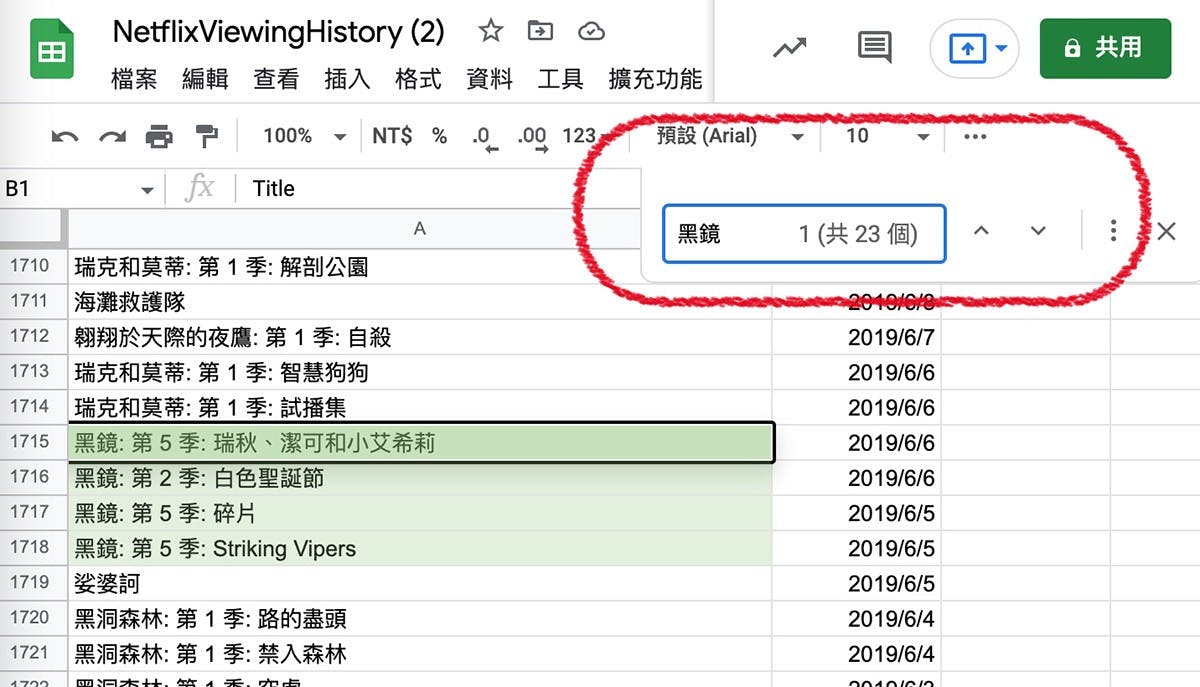
Task: Click cell 瑞克和莫蒂: 第 1 季: 試播集
Action: click(x=420, y=407)
